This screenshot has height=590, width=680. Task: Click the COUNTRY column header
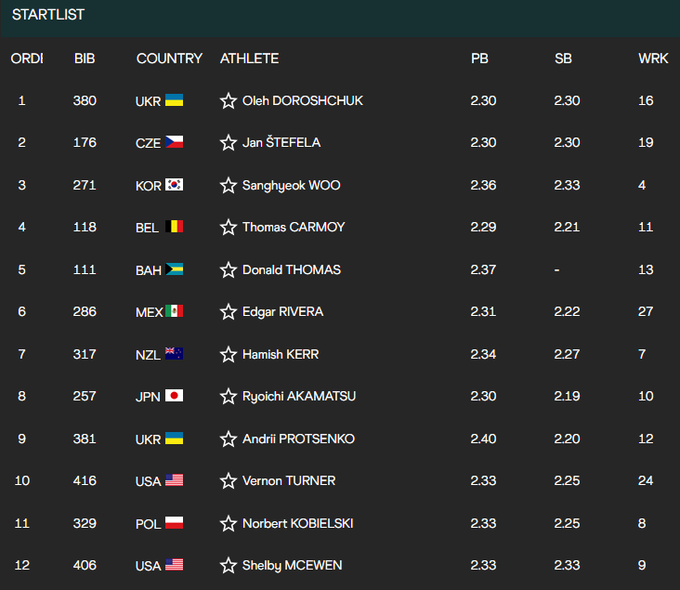(x=169, y=58)
